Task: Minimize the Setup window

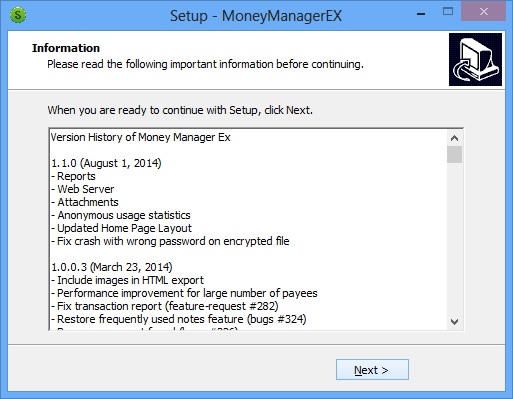Action: (421, 14)
